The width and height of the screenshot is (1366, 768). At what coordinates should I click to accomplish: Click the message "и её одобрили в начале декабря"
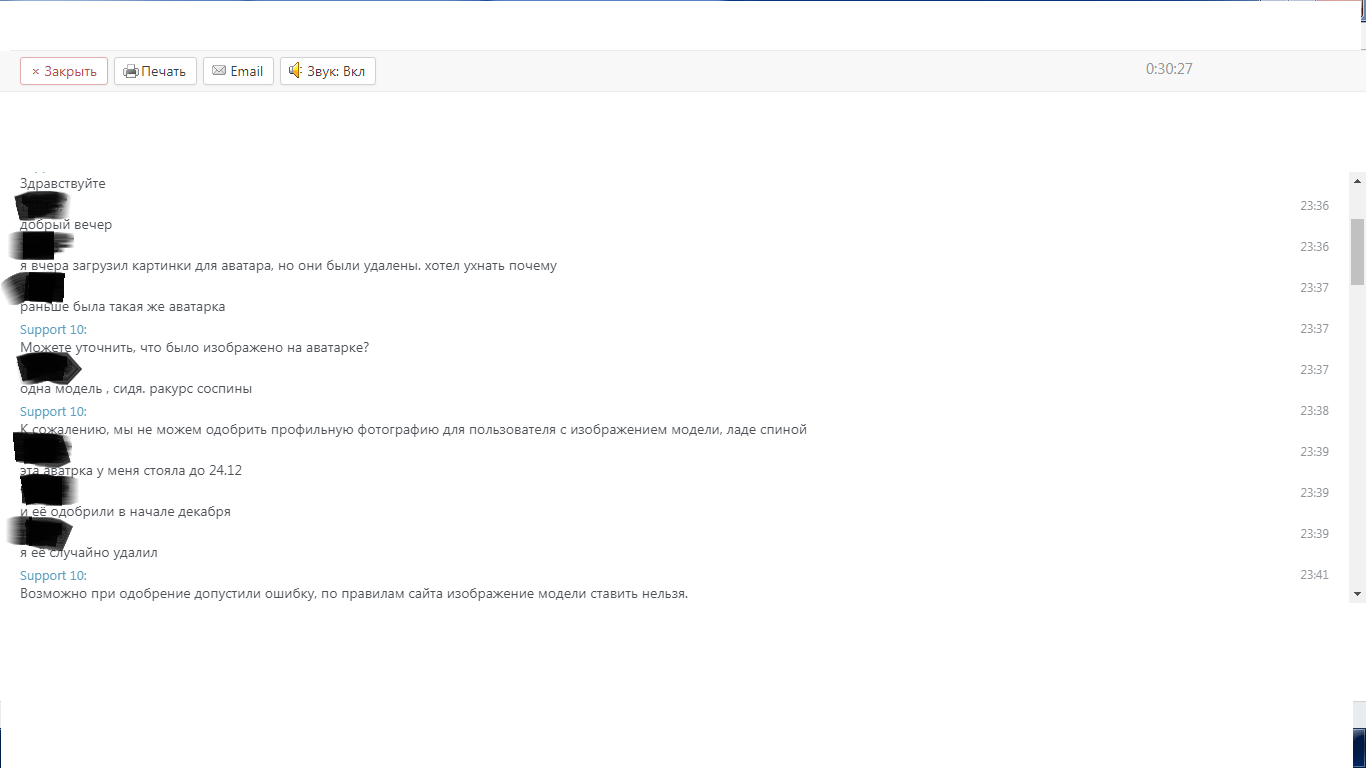click(125, 511)
